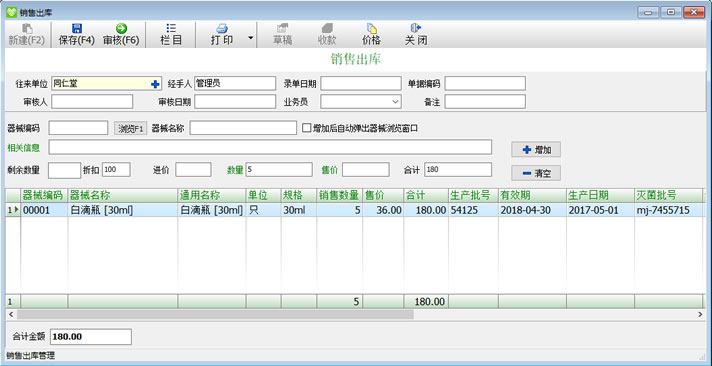Open the 栏目 columns settings icon
712x366 pixels.
(171, 28)
